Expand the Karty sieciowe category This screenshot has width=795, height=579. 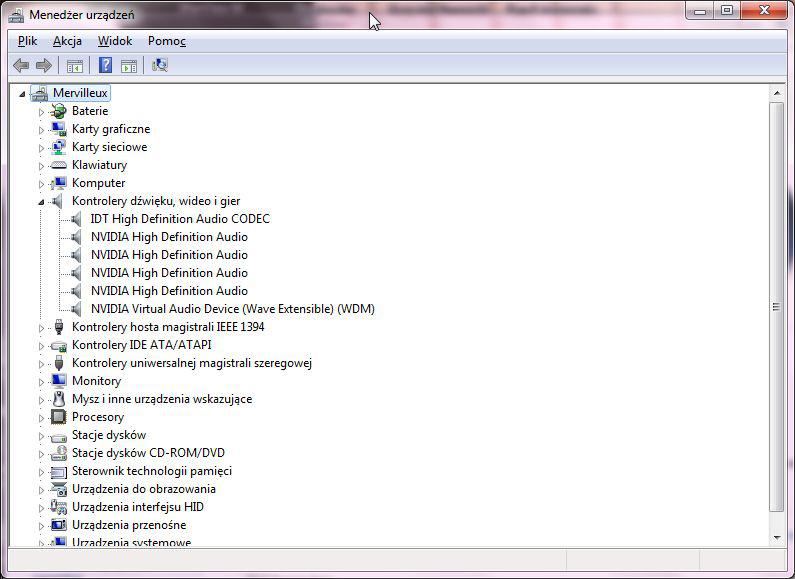pos(41,148)
